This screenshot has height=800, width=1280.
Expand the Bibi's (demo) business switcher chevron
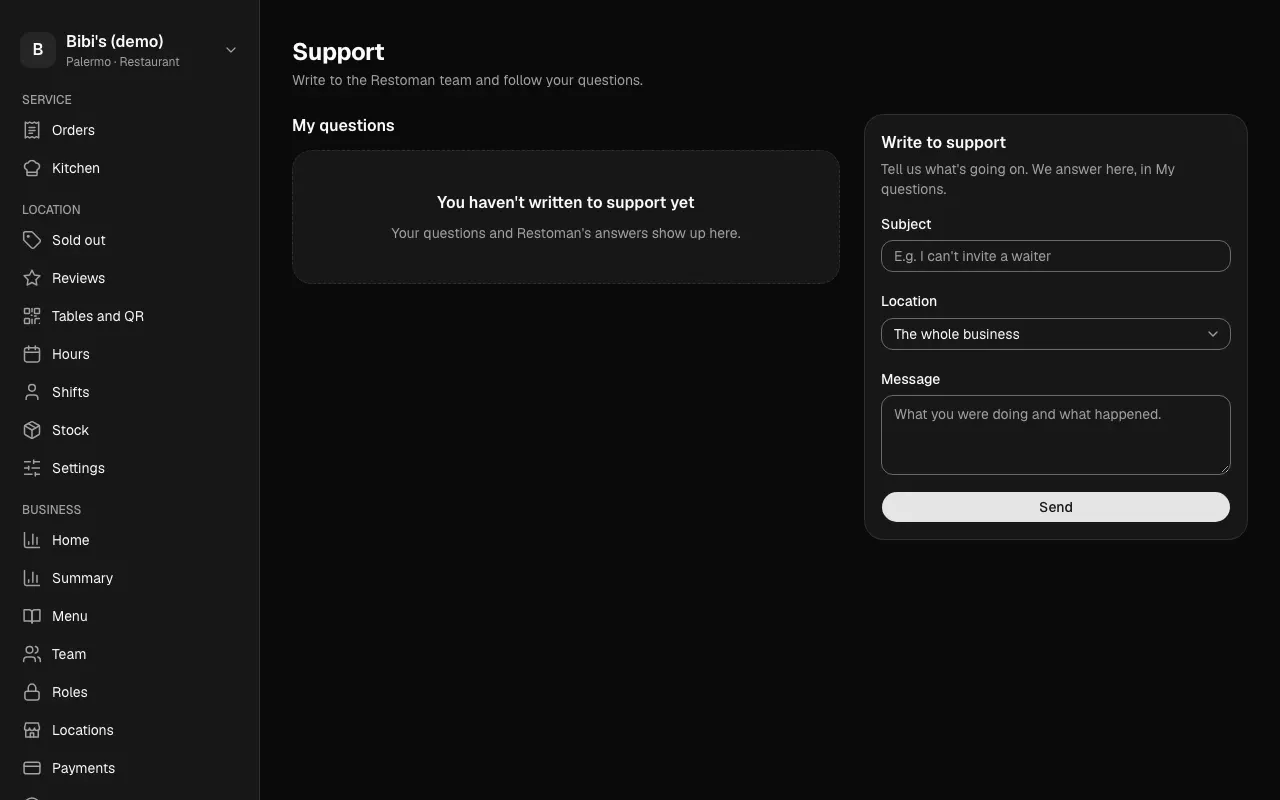(x=231, y=49)
